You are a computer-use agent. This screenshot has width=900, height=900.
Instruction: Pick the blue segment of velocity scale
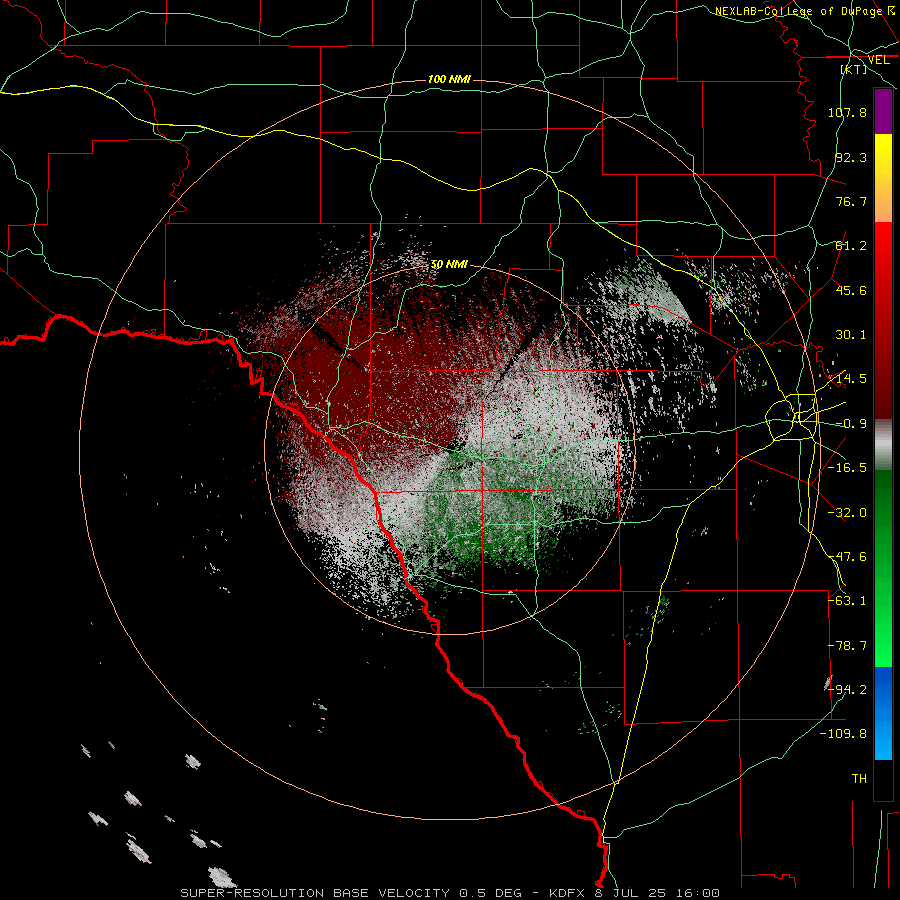(x=883, y=713)
